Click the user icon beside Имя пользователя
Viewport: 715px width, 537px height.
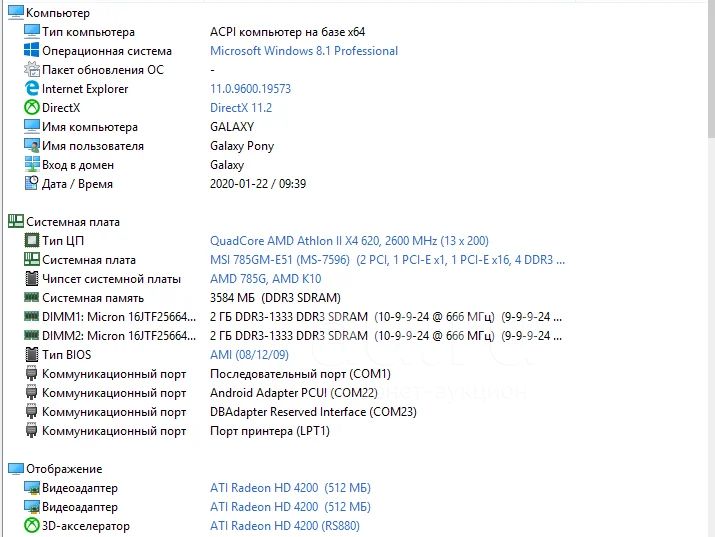click(31, 145)
